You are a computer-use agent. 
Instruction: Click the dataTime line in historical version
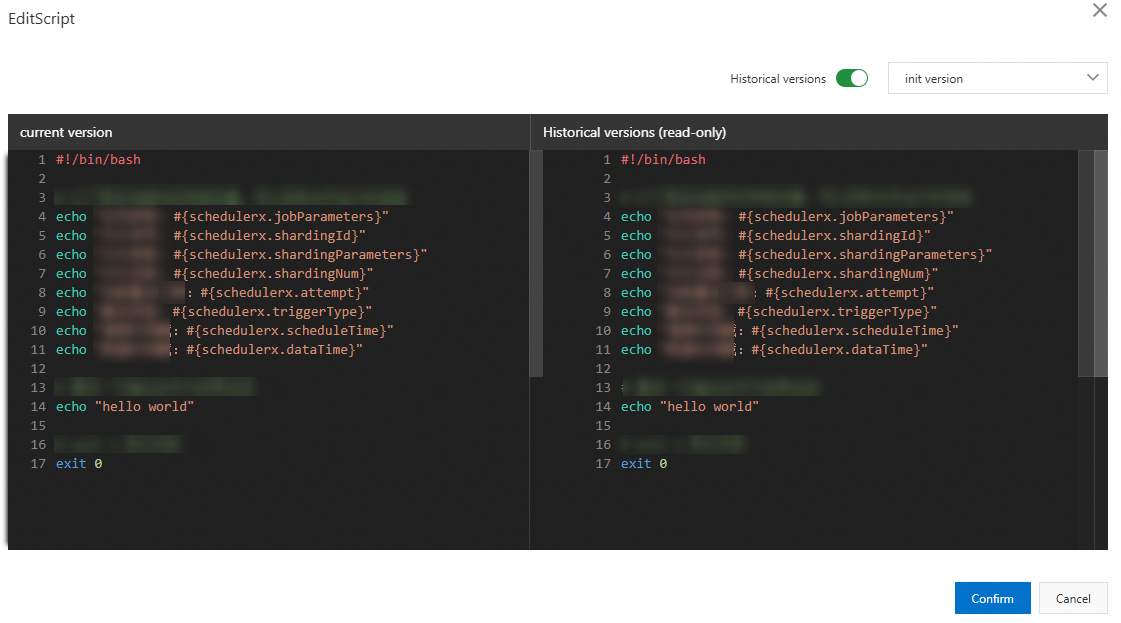coord(774,349)
